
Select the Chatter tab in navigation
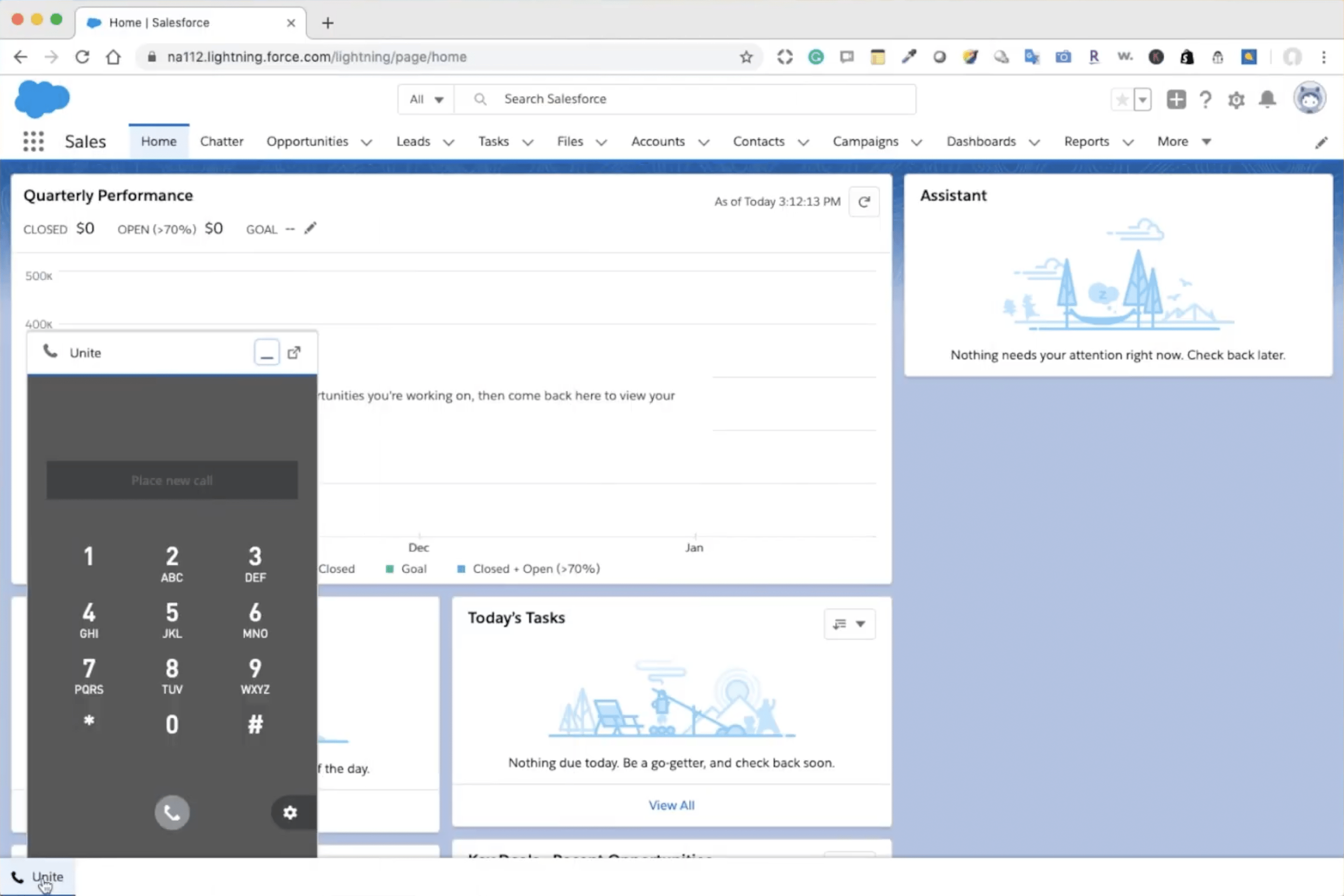click(x=221, y=141)
